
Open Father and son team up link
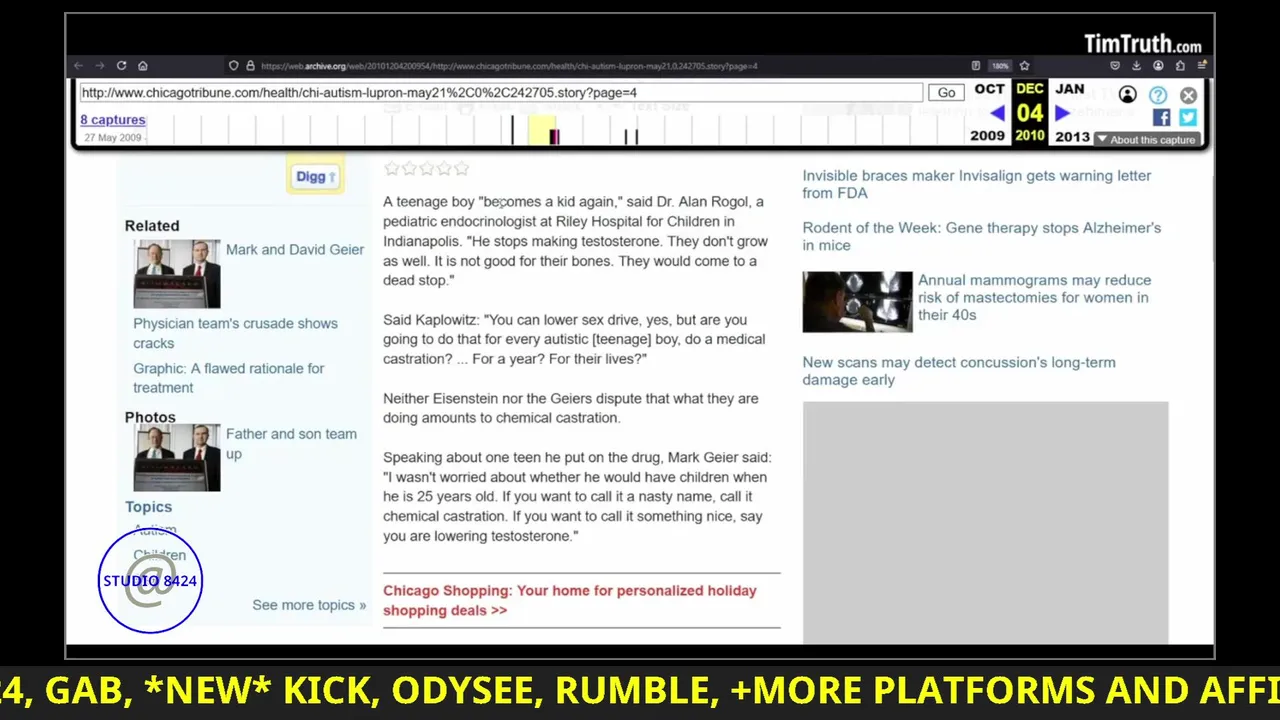(291, 444)
